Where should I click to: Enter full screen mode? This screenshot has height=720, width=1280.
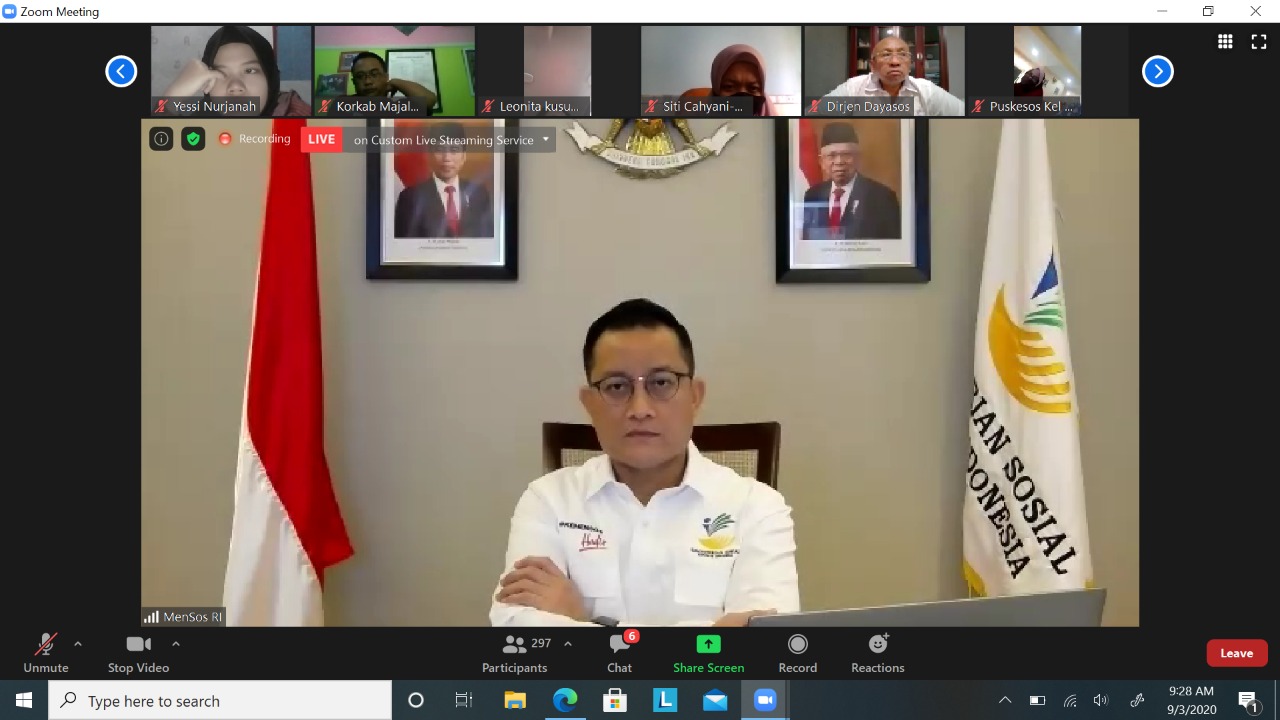coord(1258,41)
